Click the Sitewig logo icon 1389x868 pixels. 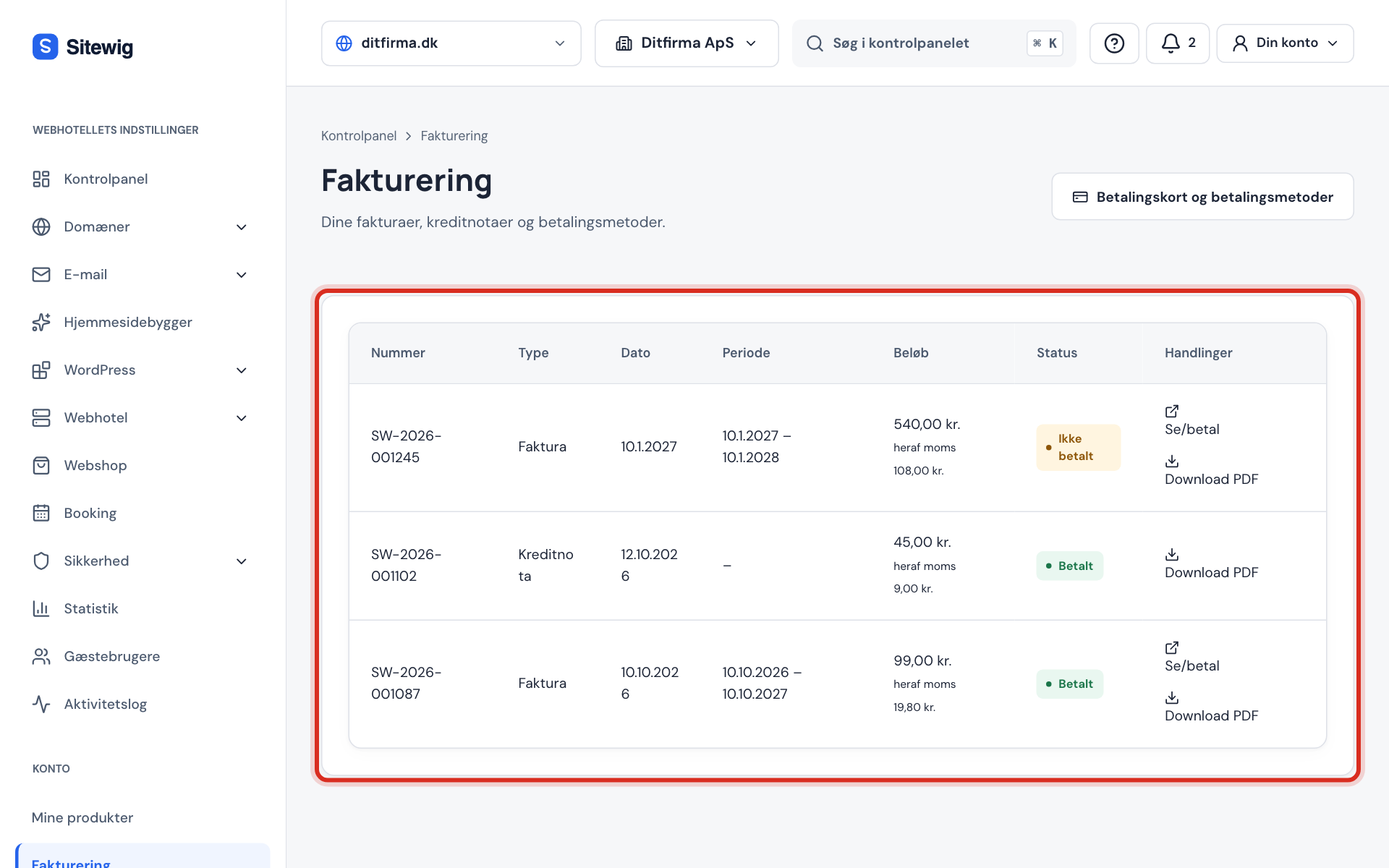click(45, 46)
